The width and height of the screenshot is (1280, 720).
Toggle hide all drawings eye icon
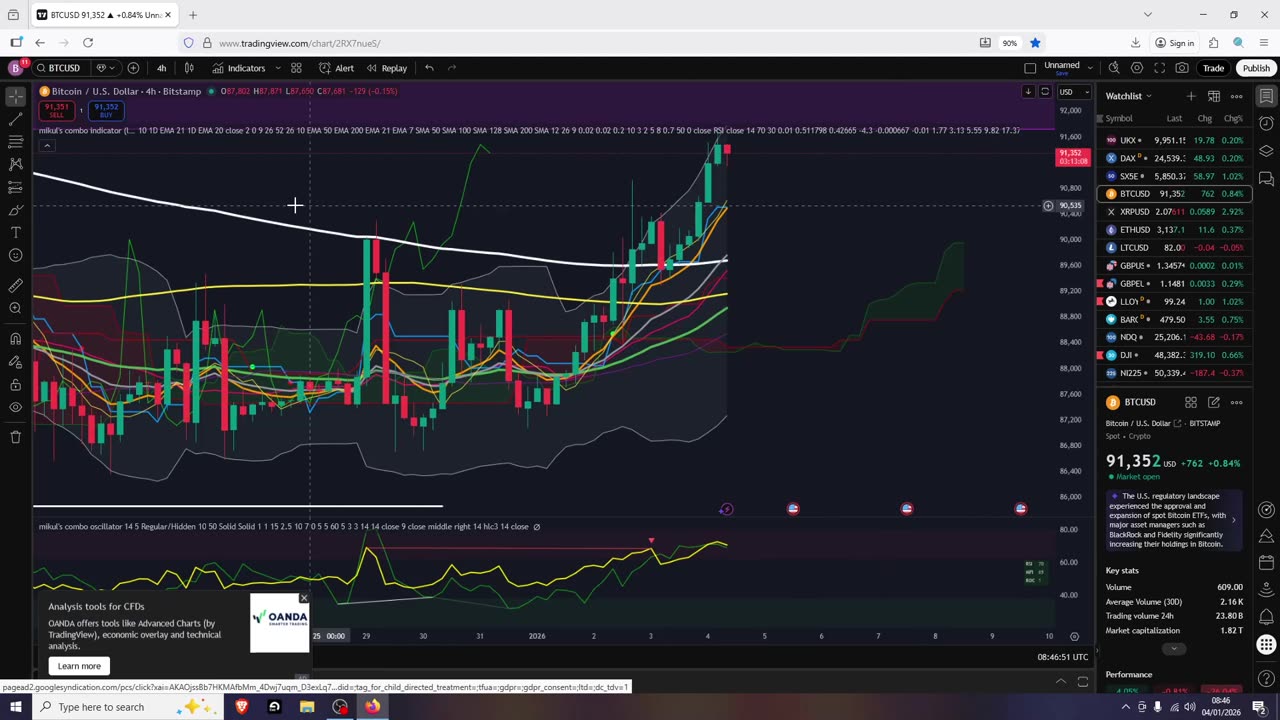tap(15, 407)
